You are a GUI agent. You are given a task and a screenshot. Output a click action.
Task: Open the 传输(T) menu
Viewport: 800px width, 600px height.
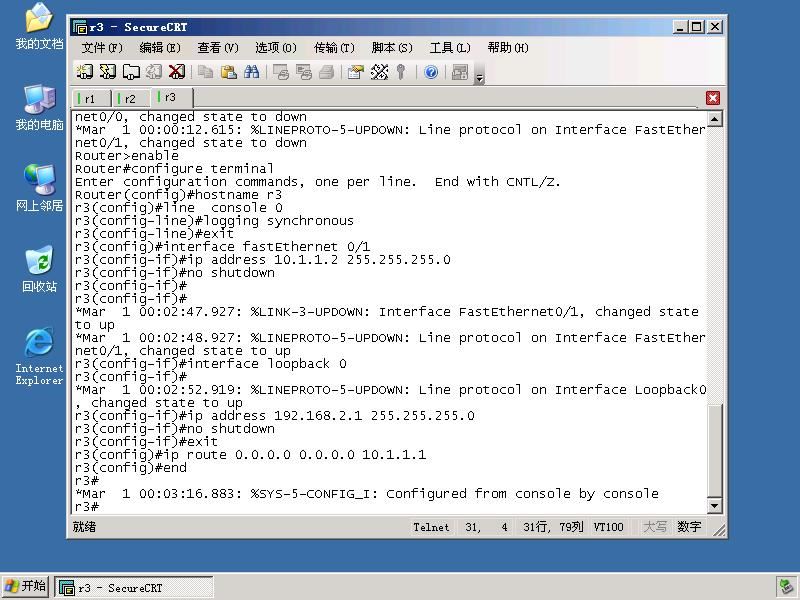(334, 48)
